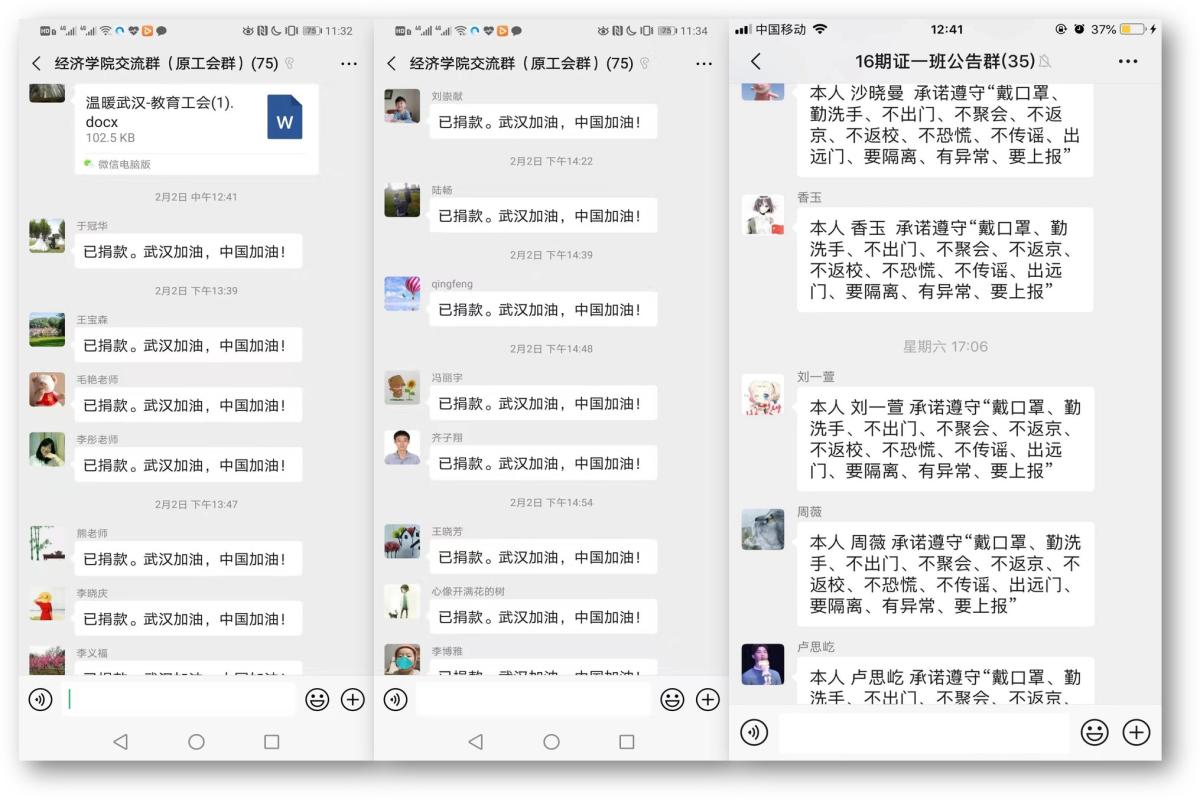Tap voice input icon in right chat
1200x799 pixels.
point(753,733)
